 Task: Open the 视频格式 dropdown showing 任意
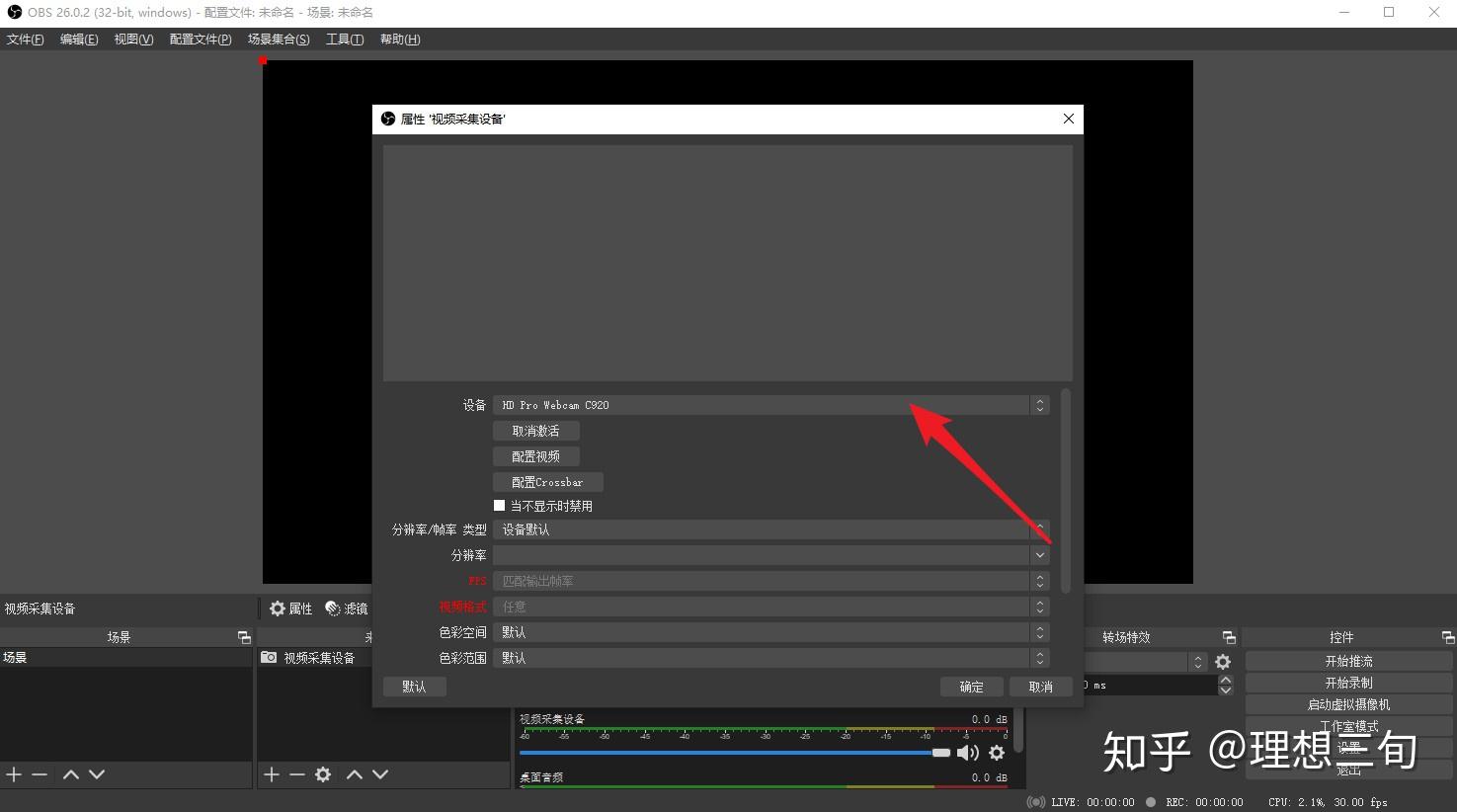pyautogui.click(x=770, y=607)
